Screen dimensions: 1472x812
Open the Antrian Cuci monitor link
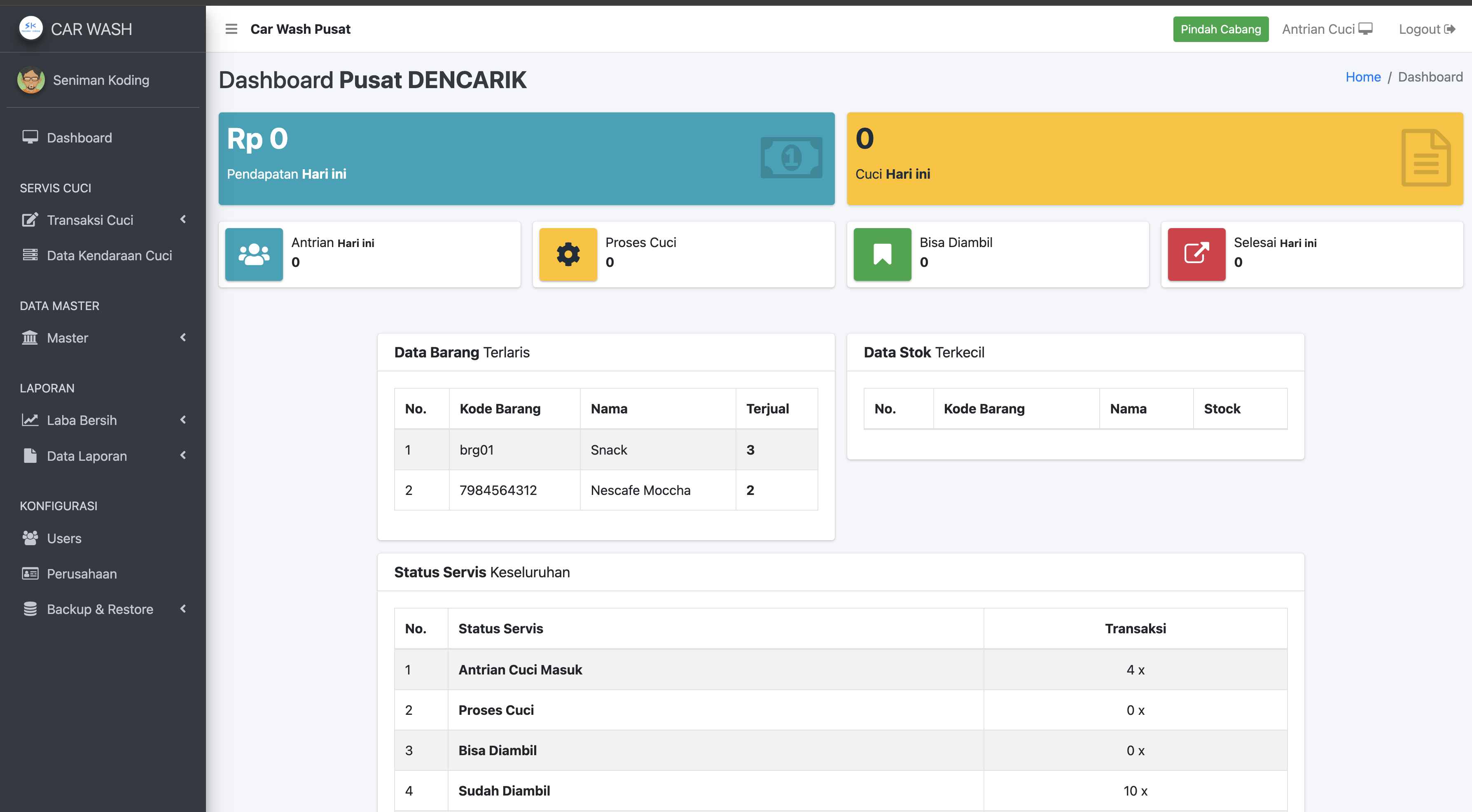1326,29
